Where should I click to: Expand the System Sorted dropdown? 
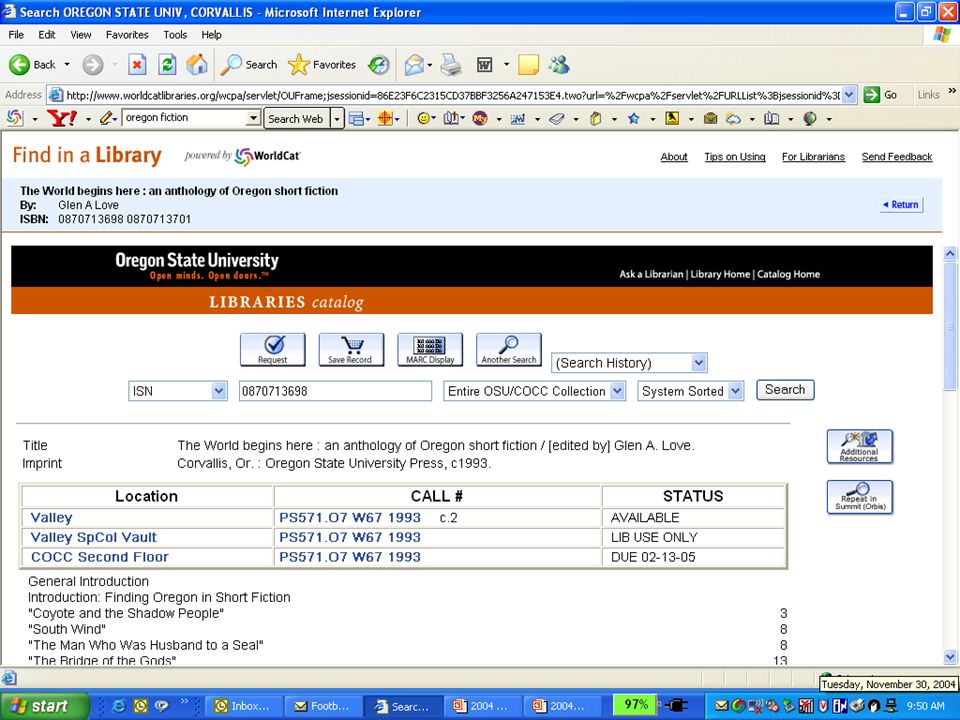pyautogui.click(x=736, y=391)
